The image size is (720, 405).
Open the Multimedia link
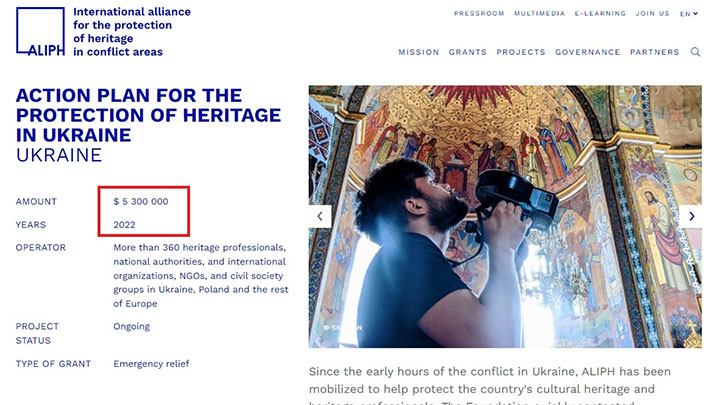pyautogui.click(x=539, y=14)
